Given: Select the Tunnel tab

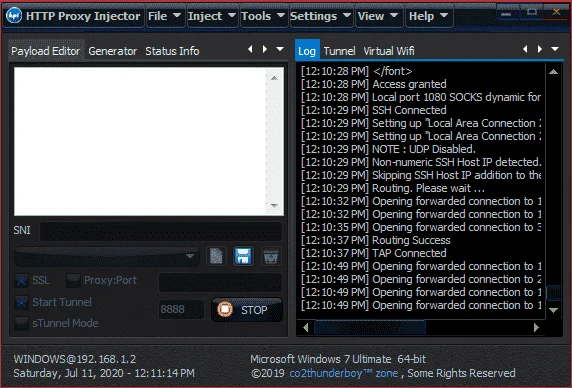Looking at the screenshot, I should [x=339, y=51].
